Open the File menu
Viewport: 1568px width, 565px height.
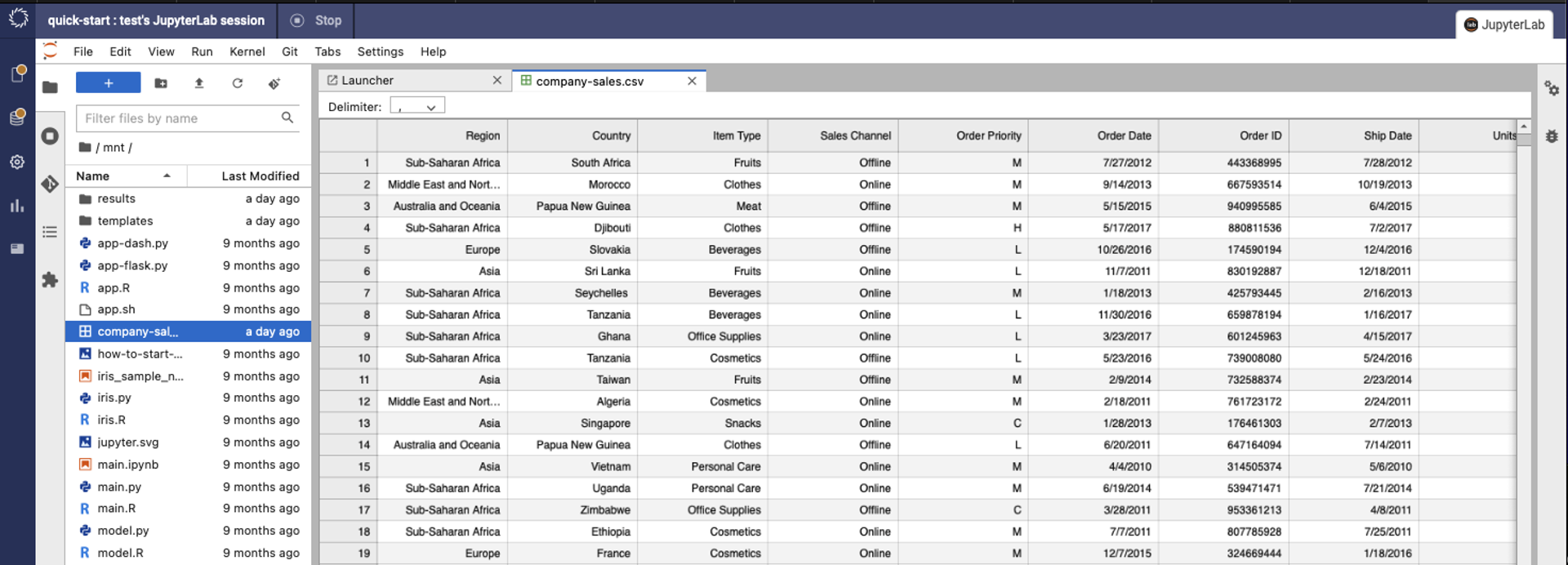coord(83,51)
